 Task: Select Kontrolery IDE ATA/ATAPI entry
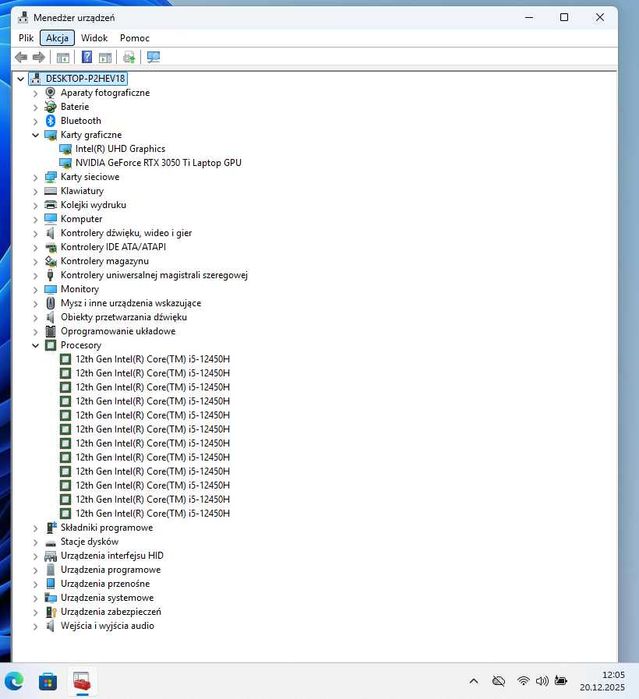[x=113, y=247]
